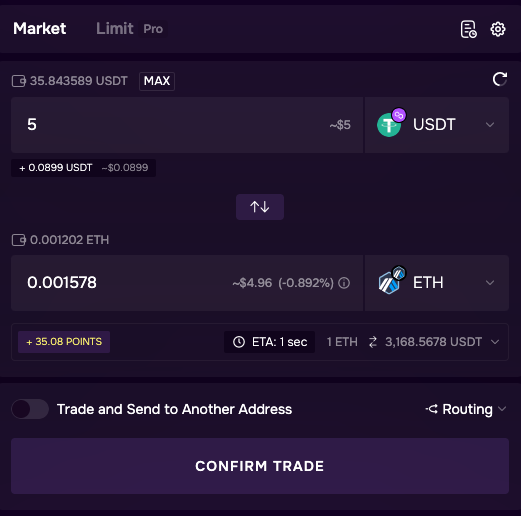Expand the USDT token selector chevron
Image resolution: width=521 pixels, height=516 pixels.
pos(490,125)
